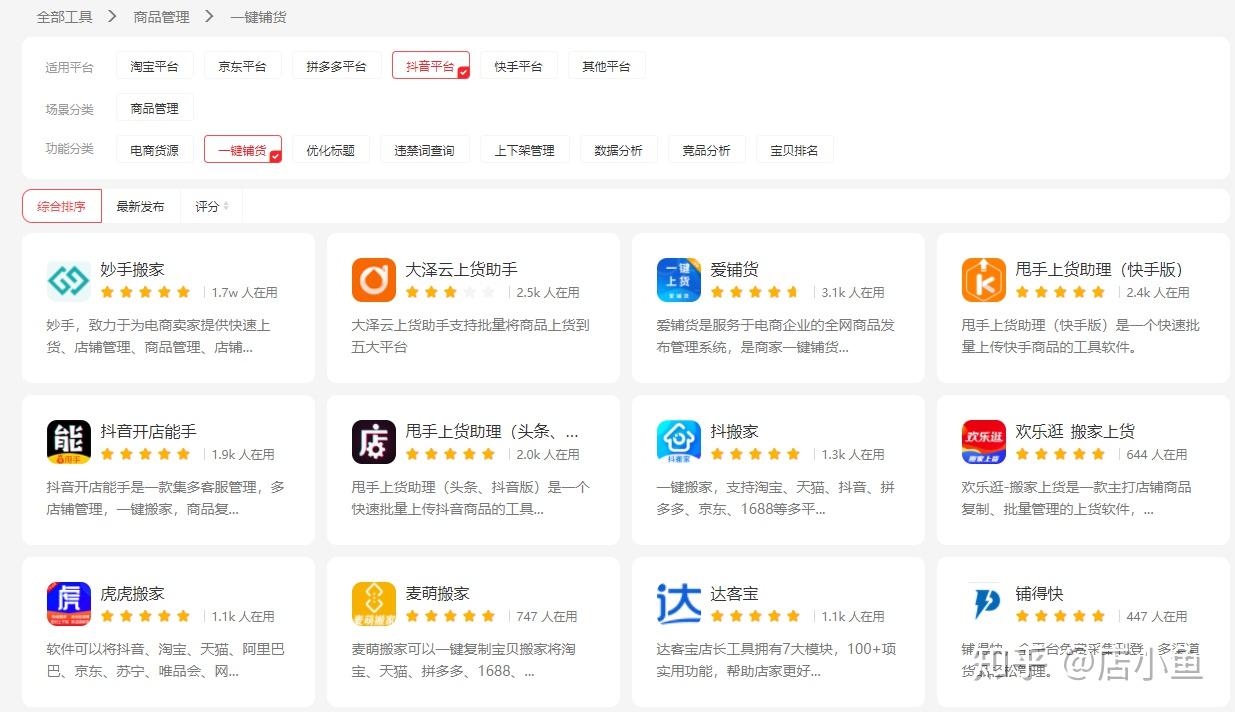Open the 达客宝 icon
The image size is (1235, 712).
(x=679, y=604)
